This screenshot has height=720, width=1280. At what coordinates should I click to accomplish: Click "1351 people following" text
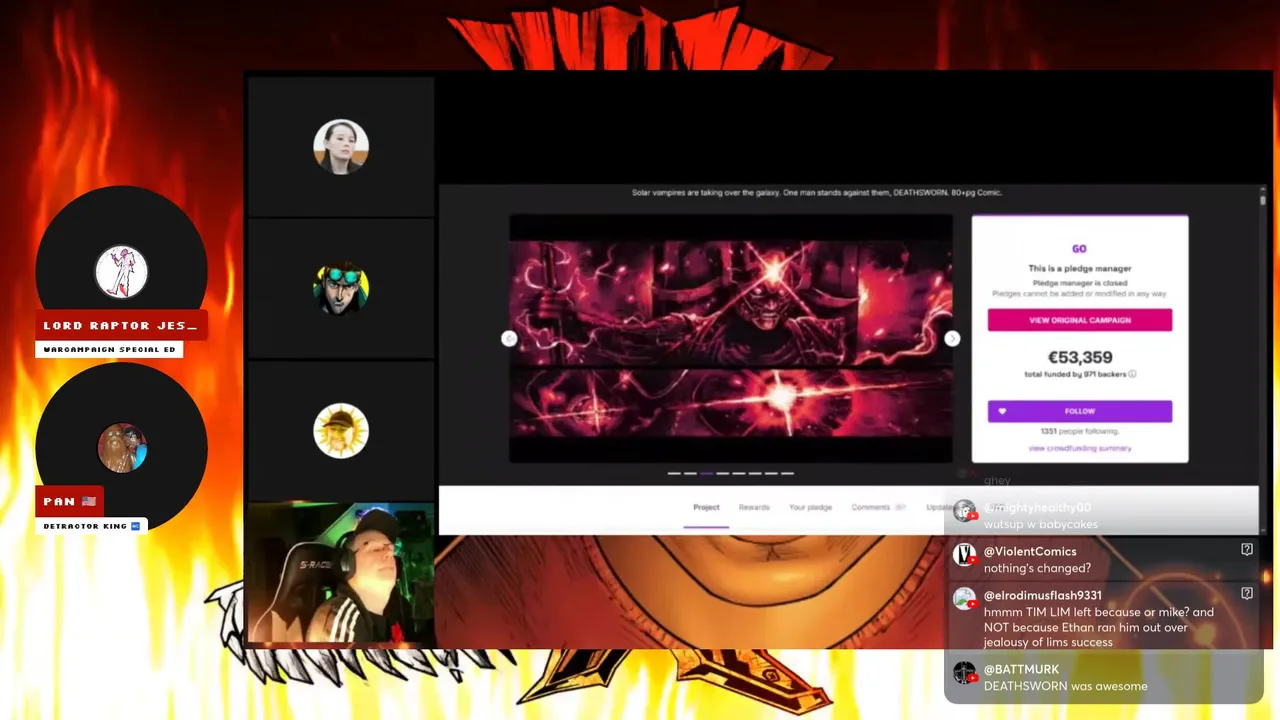[x=1080, y=431]
